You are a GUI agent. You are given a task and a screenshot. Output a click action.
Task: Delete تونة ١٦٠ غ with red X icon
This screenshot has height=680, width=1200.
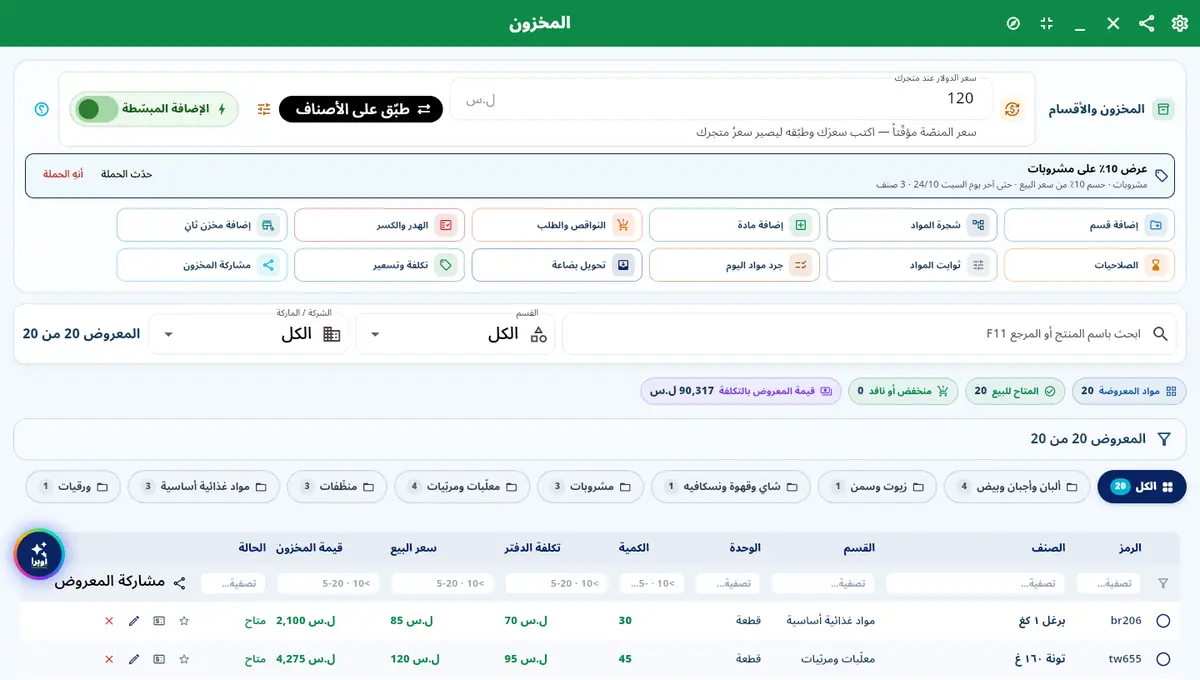[109, 659]
